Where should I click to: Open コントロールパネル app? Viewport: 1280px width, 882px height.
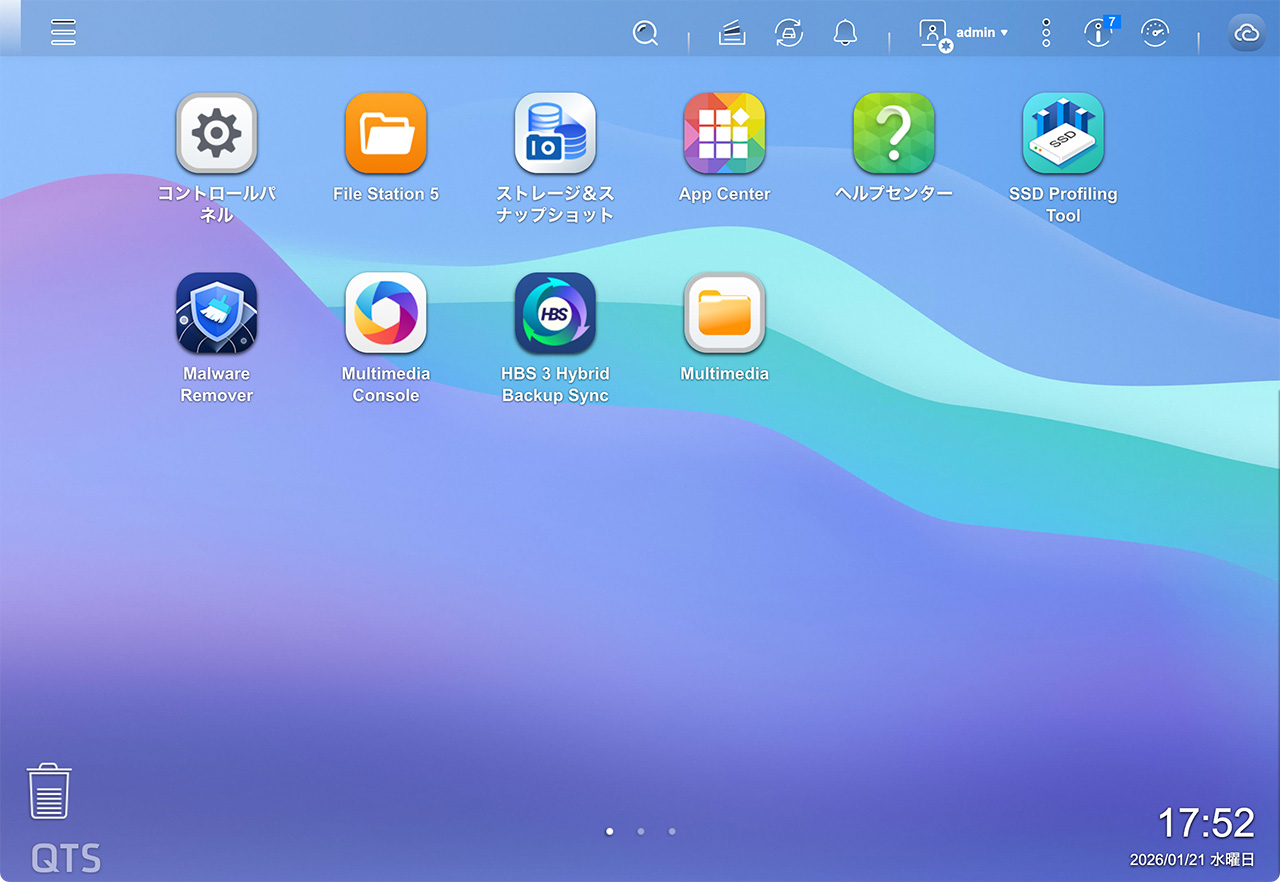(x=216, y=134)
